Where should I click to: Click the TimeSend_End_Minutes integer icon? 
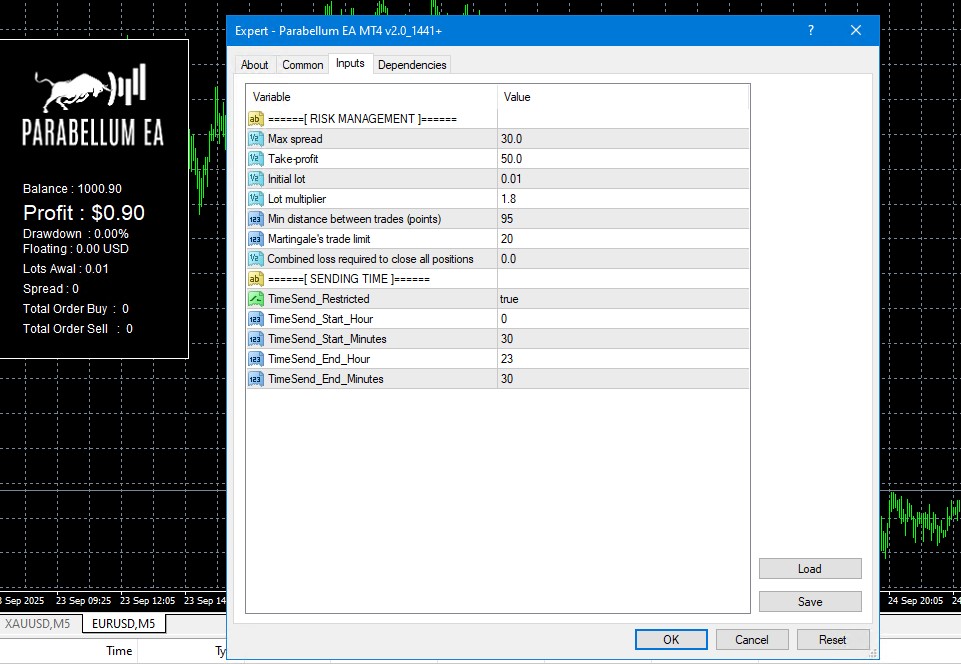click(x=256, y=379)
